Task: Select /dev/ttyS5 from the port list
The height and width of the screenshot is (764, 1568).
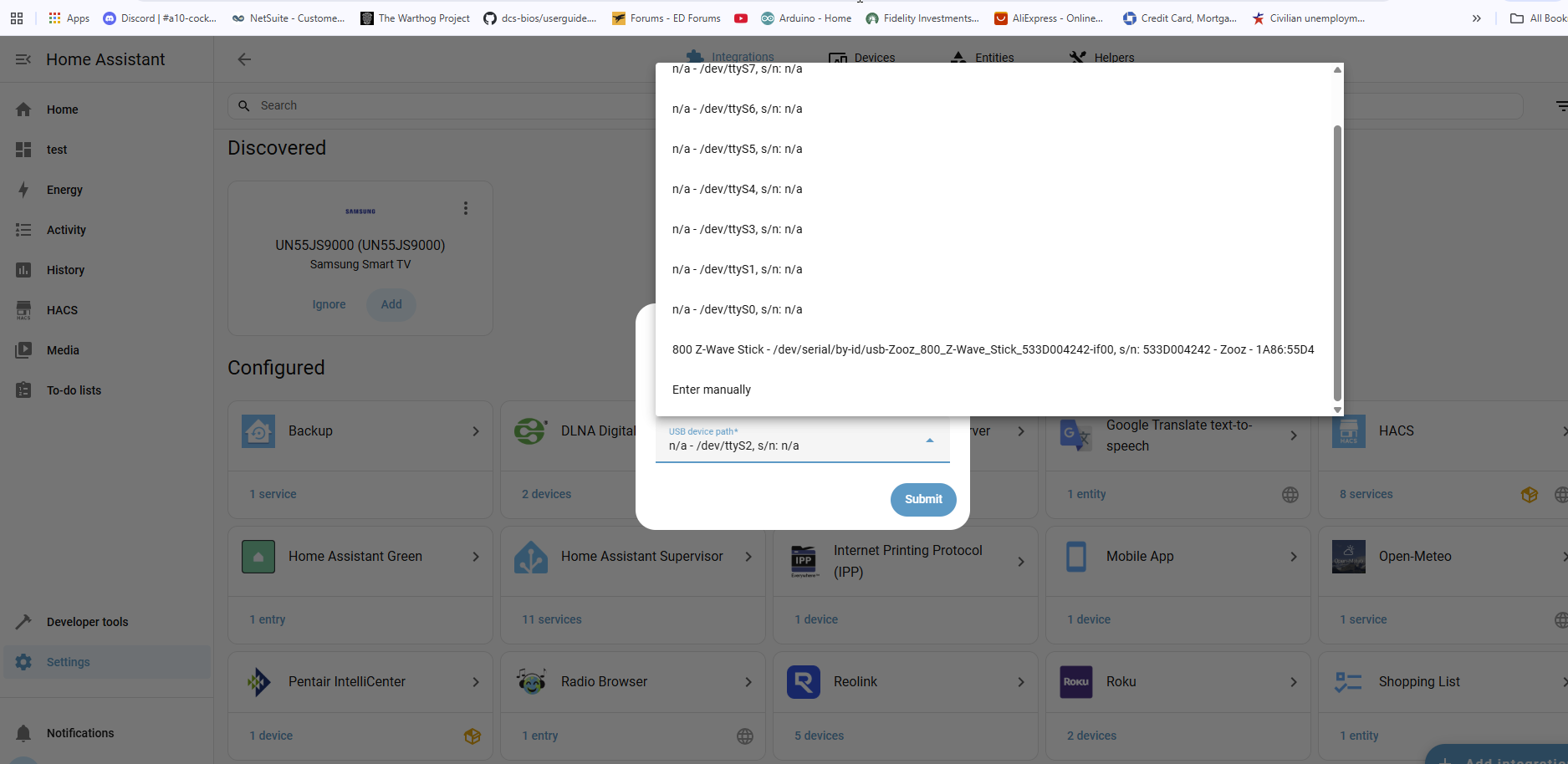Action: click(993, 149)
